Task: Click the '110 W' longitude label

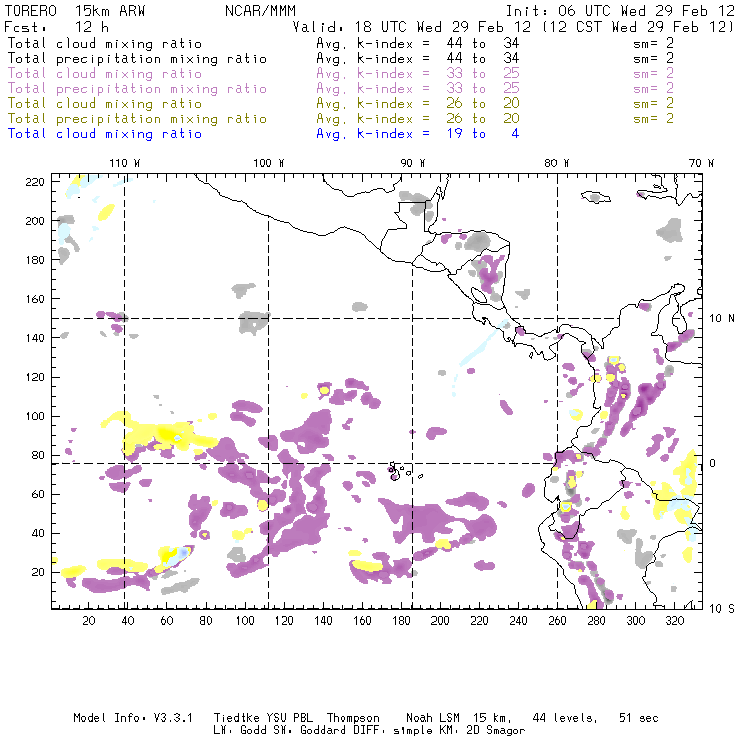Action: coord(125,163)
